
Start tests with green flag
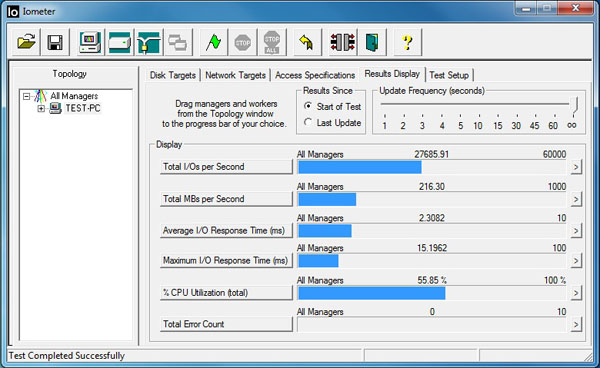coord(213,42)
